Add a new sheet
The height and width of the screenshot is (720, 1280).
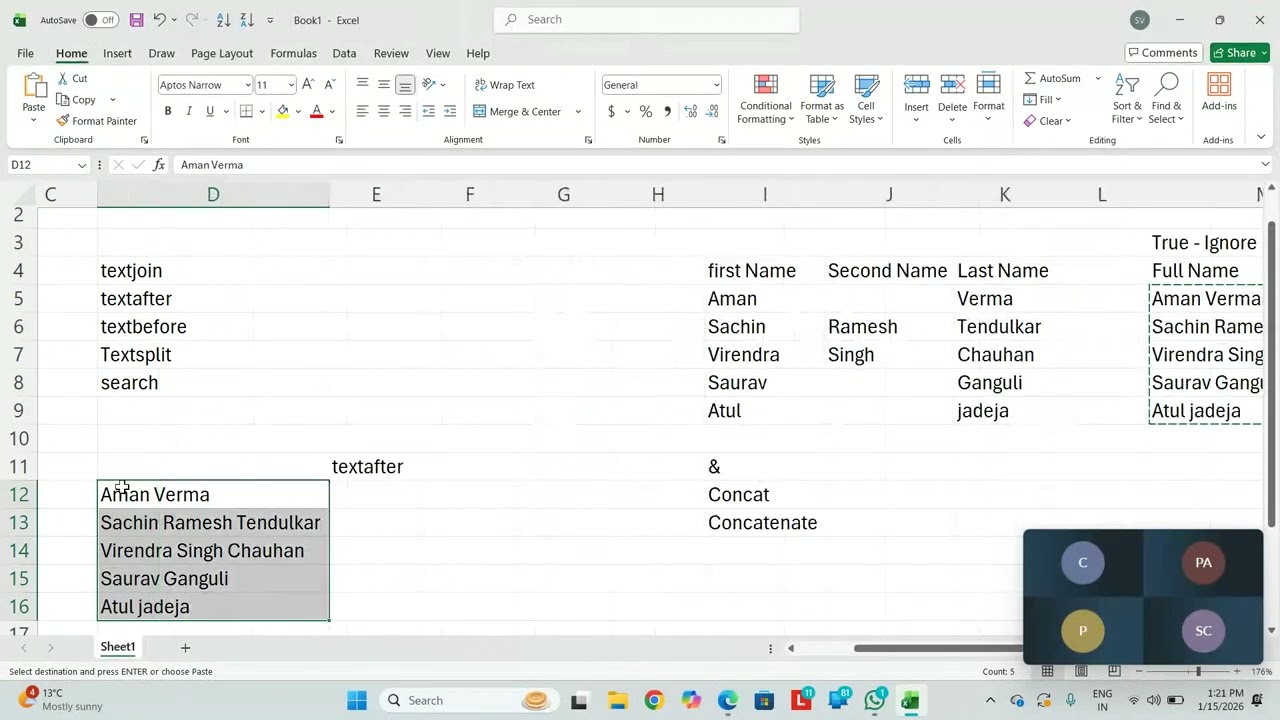coord(185,648)
